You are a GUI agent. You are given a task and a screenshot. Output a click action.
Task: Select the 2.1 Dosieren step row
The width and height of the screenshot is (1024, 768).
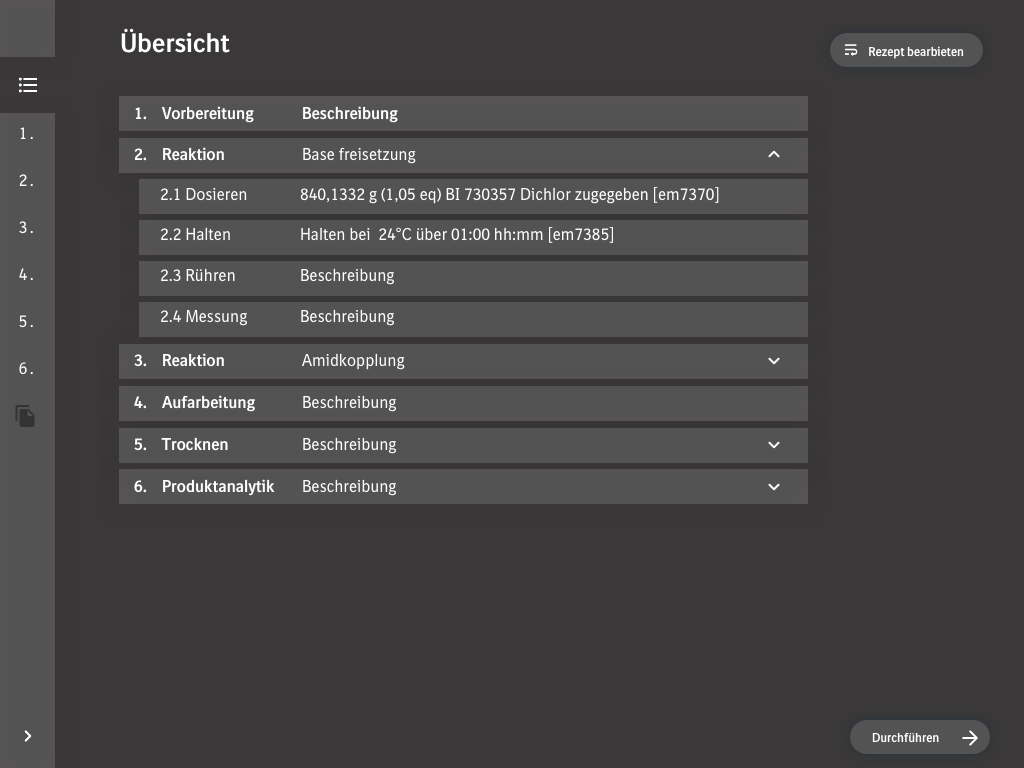point(472,195)
